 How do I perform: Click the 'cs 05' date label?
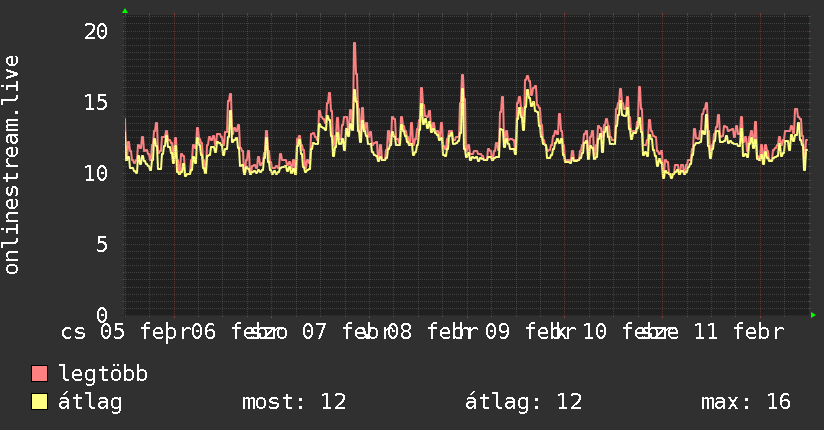click(x=92, y=332)
